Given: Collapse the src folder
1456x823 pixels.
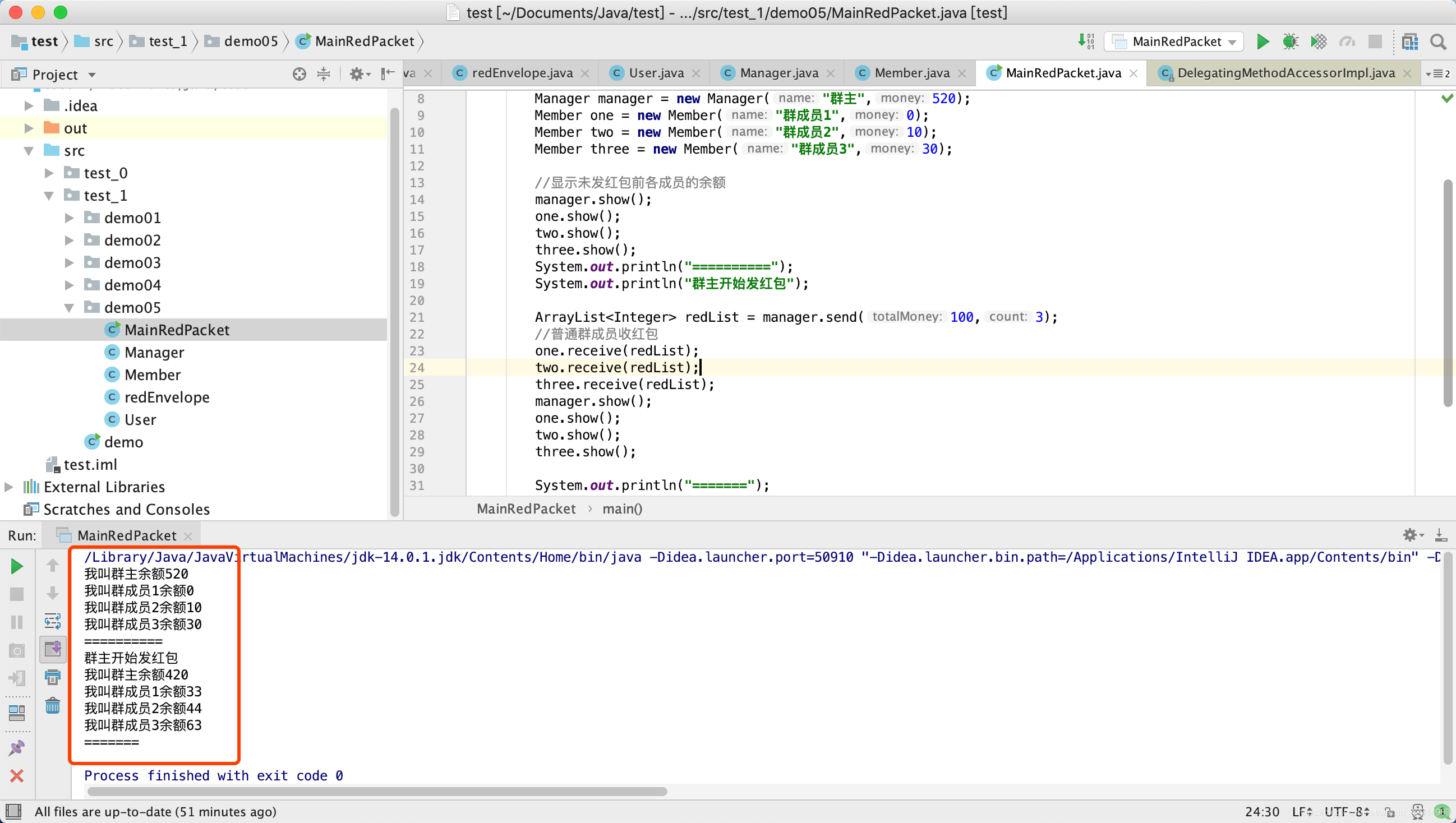Looking at the screenshot, I should [28, 151].
